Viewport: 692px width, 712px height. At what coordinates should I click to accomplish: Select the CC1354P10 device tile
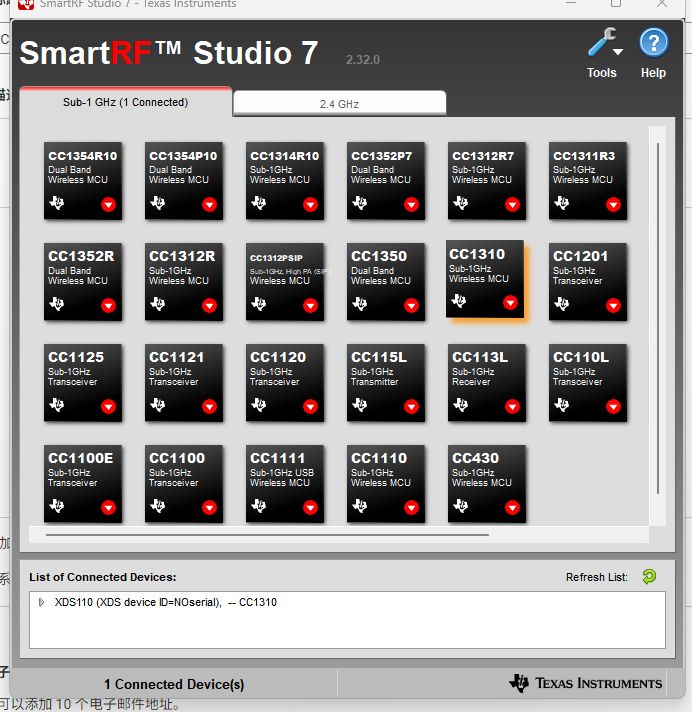(184, 181)
